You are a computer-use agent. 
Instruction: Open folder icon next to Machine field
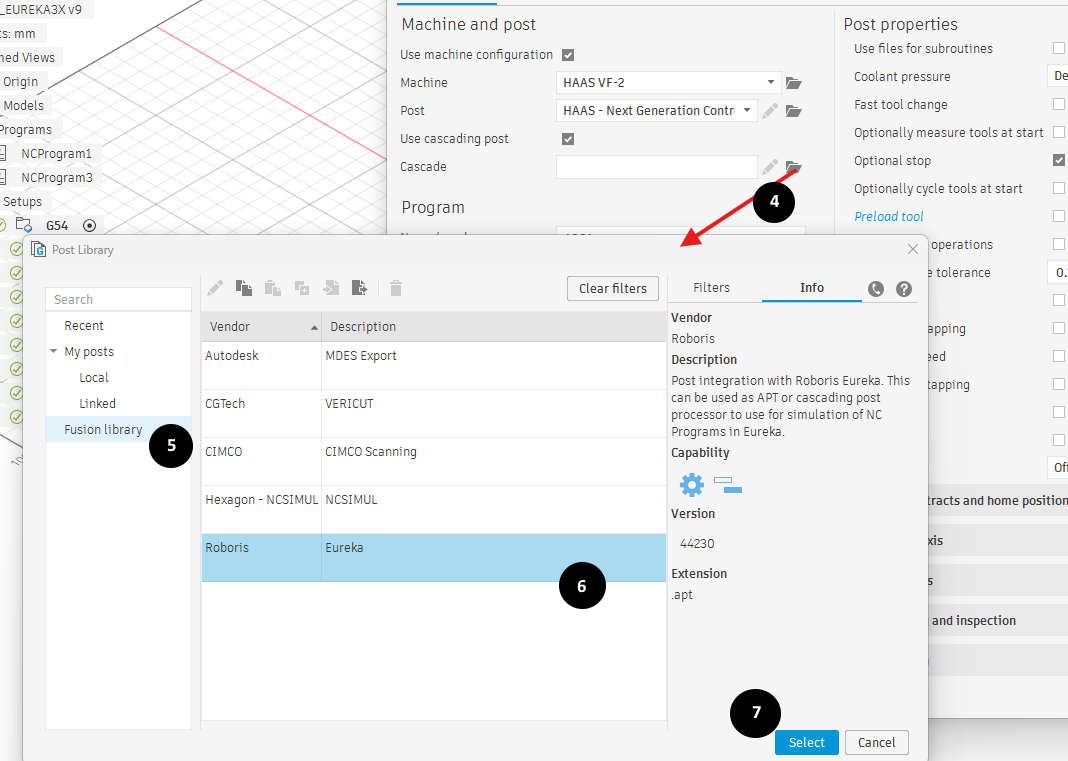pos(794,83)
